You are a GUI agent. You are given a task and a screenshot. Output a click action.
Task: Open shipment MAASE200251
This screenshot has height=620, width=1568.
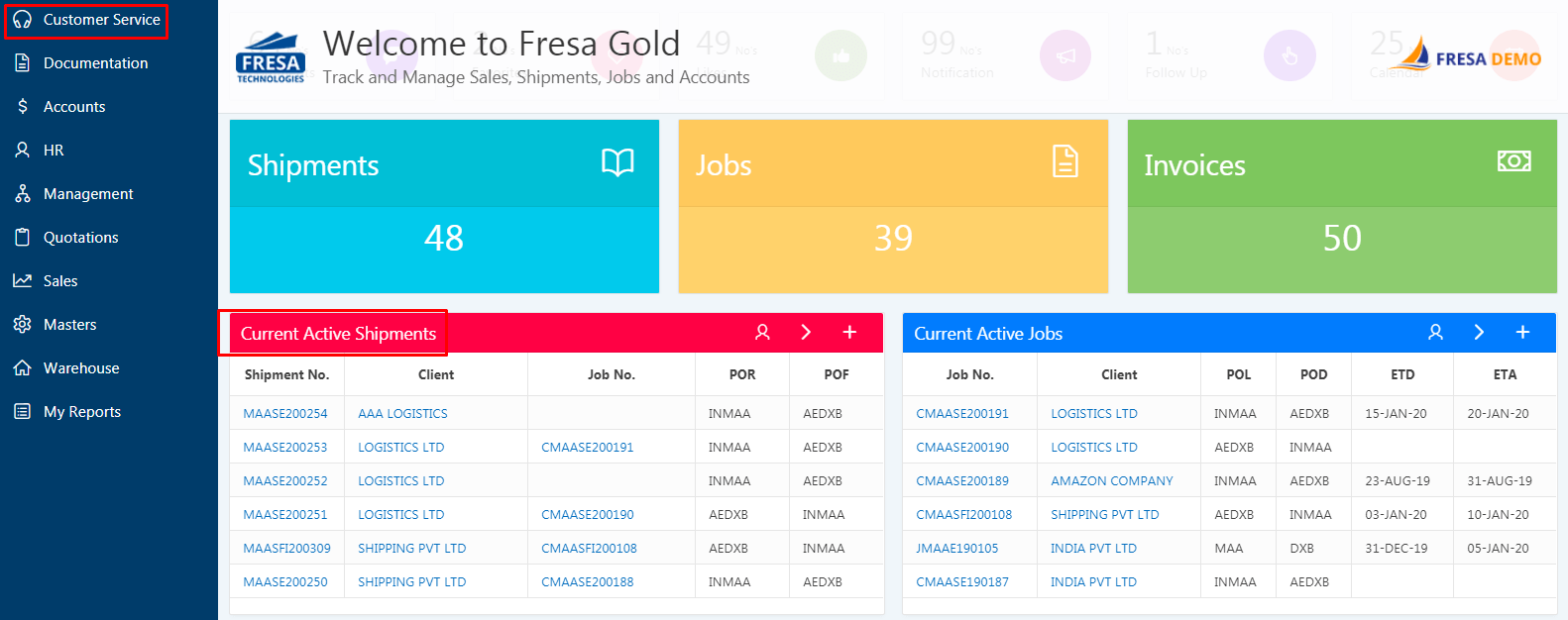[285, 514]
